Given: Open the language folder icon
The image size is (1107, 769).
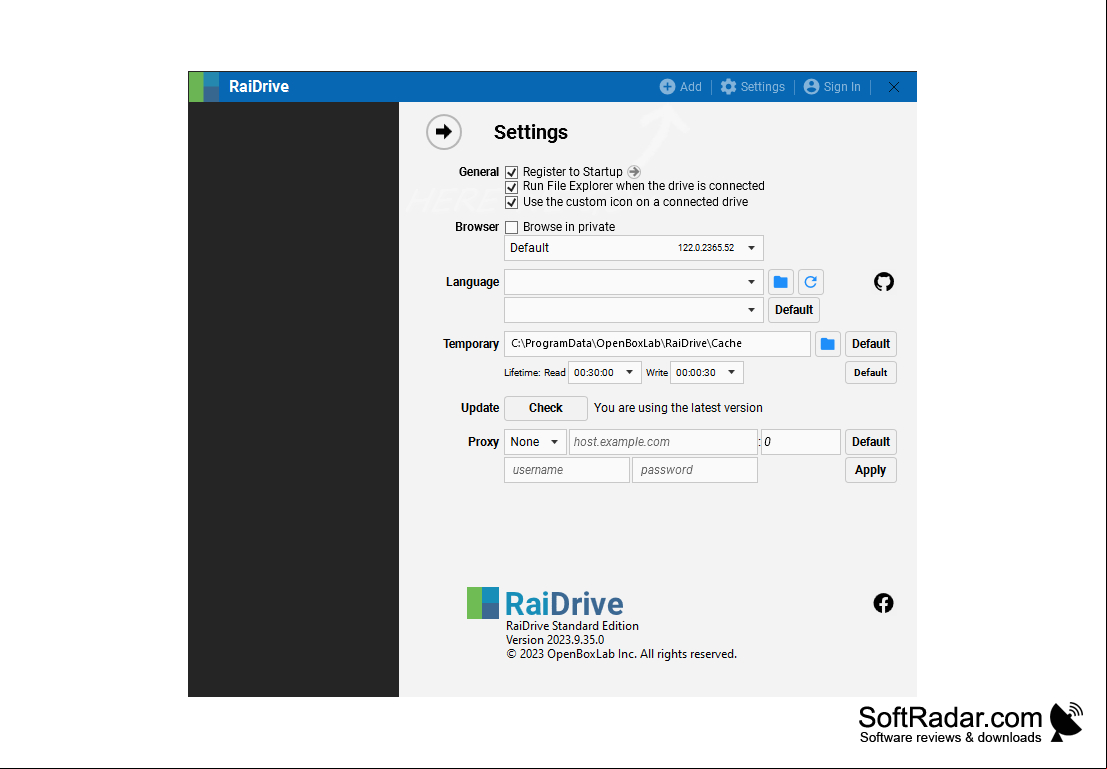Looking at the screenshot, I should coord(780,282).
